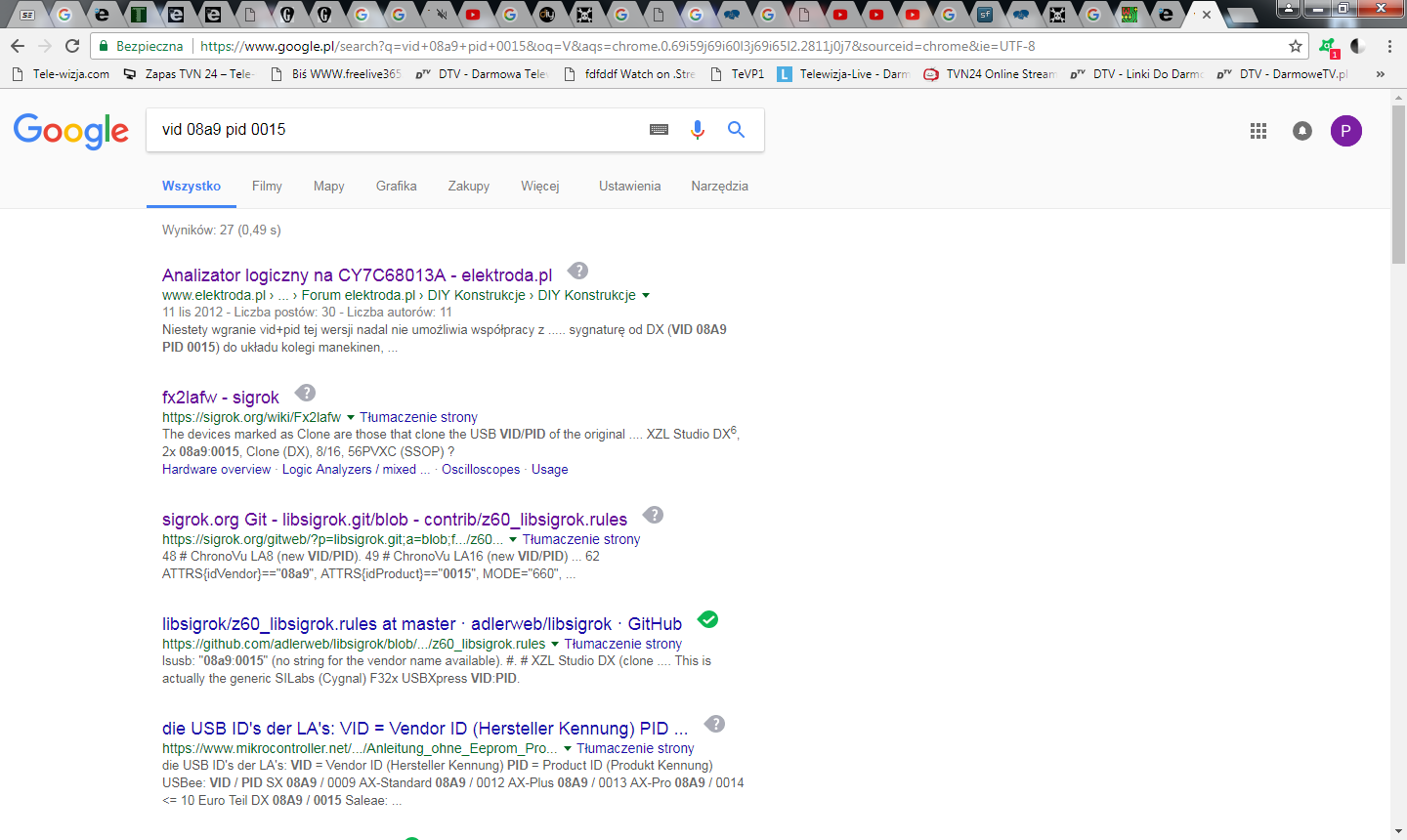
Task: Open the Więcej search options menu
Action: point(540,186)
